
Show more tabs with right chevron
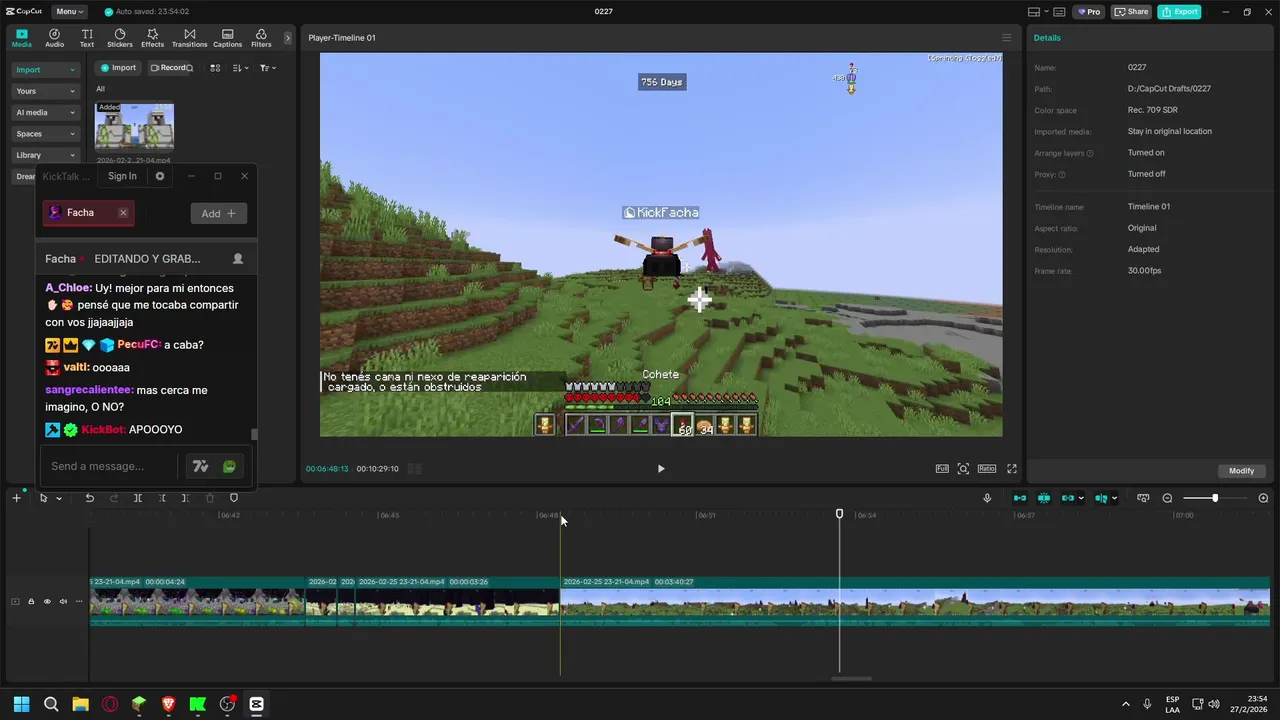click(x=288, y=38)
